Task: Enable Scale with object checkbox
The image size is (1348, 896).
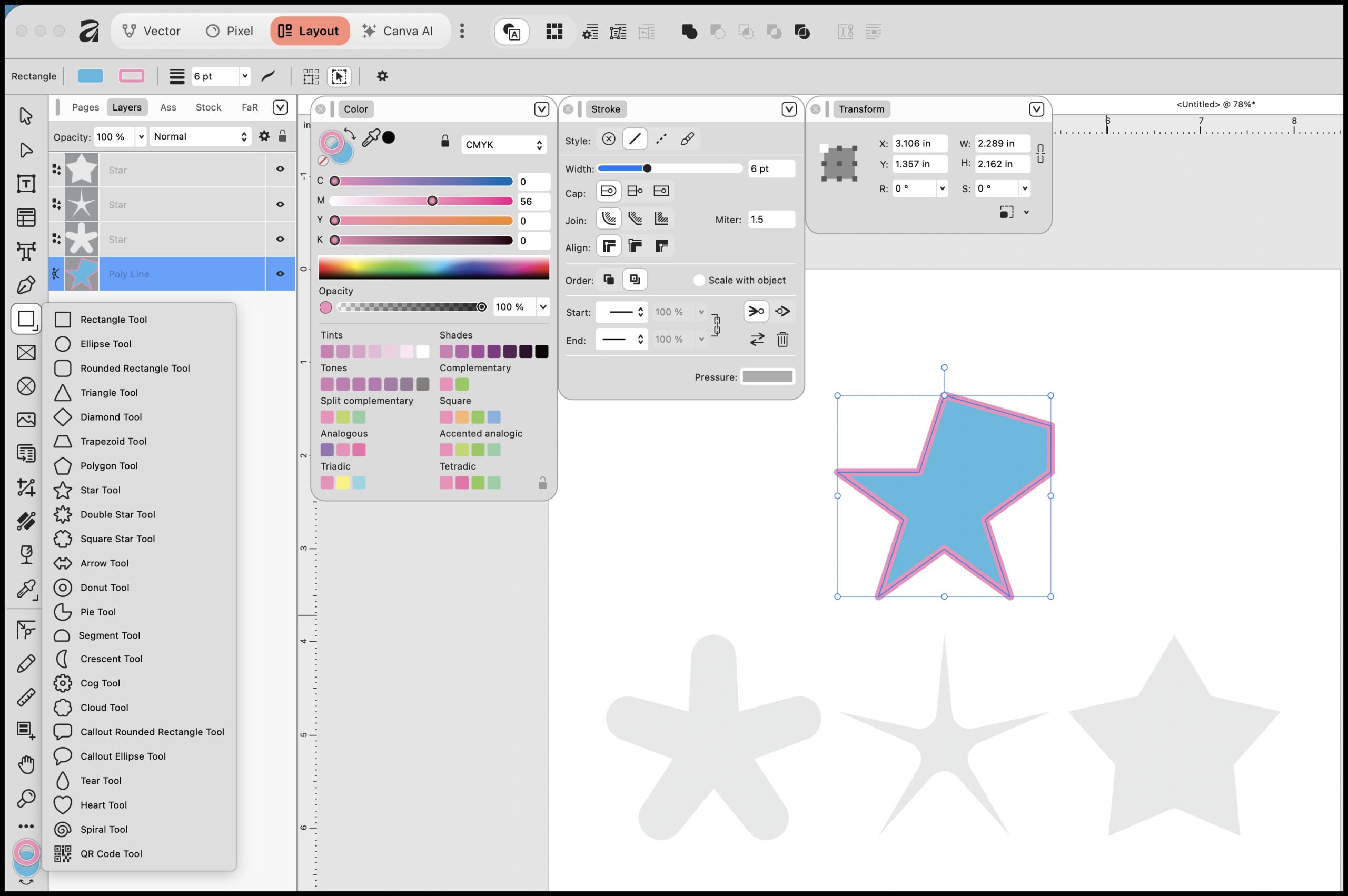Action: pos(699,280)
